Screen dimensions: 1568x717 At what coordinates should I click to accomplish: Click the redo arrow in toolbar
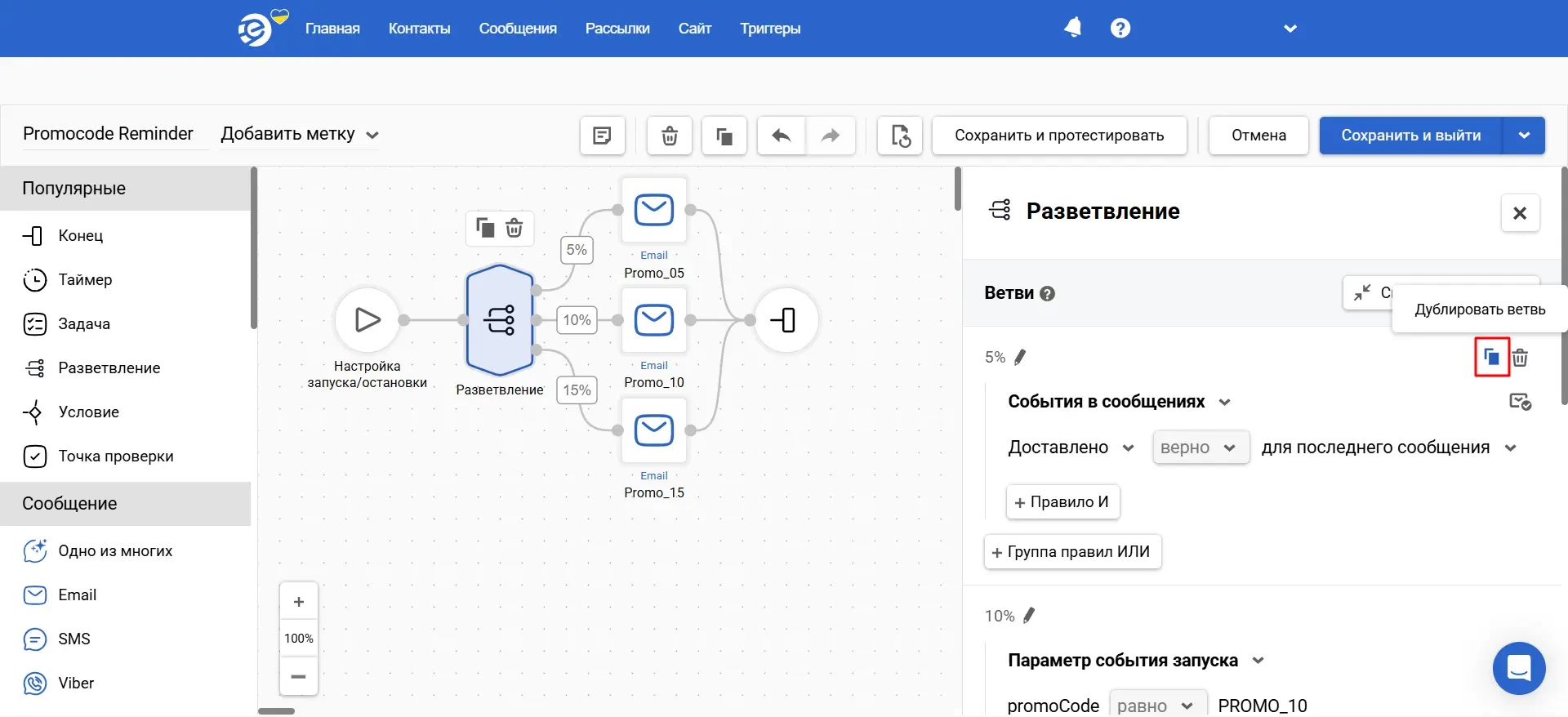(831, 136)
